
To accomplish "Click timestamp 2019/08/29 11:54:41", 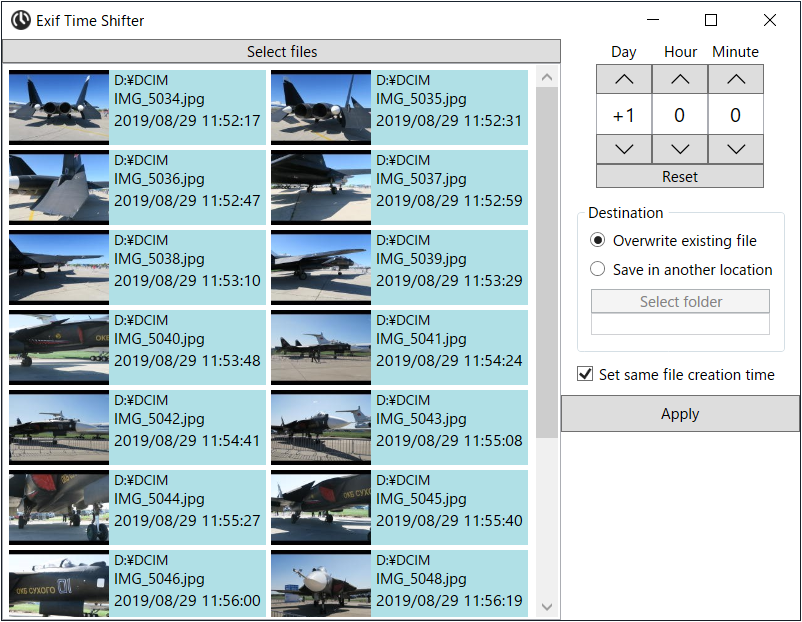I will coord(187,441).
